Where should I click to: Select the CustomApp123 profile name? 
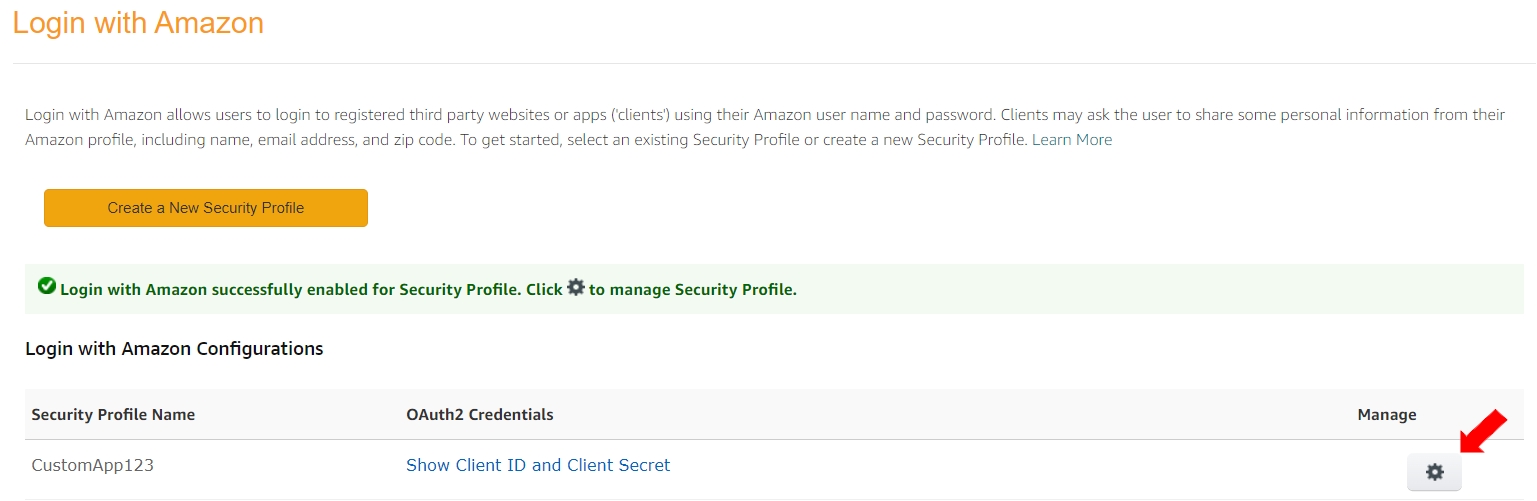pos(93,465)
